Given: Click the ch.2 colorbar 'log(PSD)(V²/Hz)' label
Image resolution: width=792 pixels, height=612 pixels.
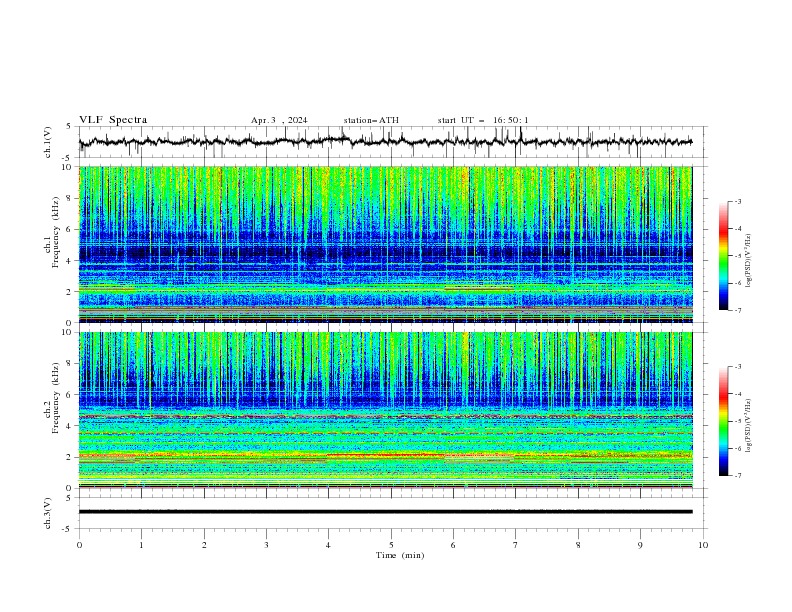Looking at the screenshot, I should (x=749, y=426).
